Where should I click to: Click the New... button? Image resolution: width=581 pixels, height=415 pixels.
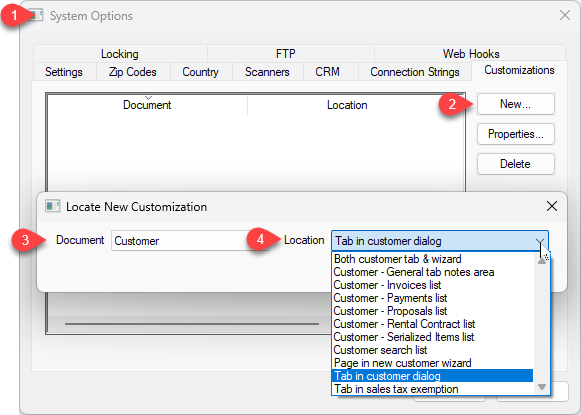pos(515,104)
